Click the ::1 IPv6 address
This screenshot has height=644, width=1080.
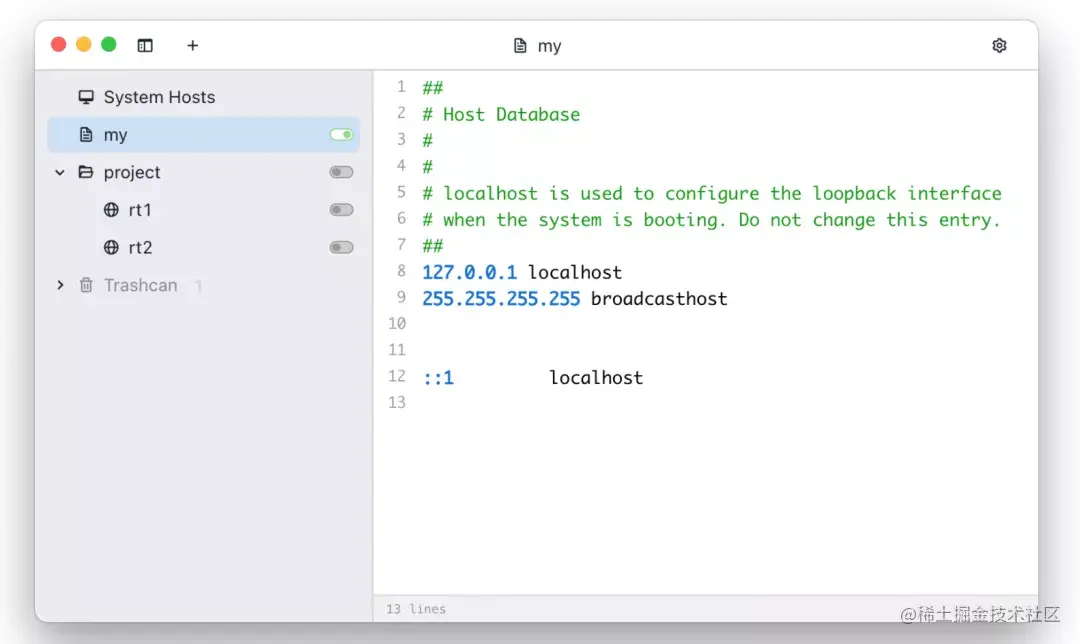click(438, 377)
